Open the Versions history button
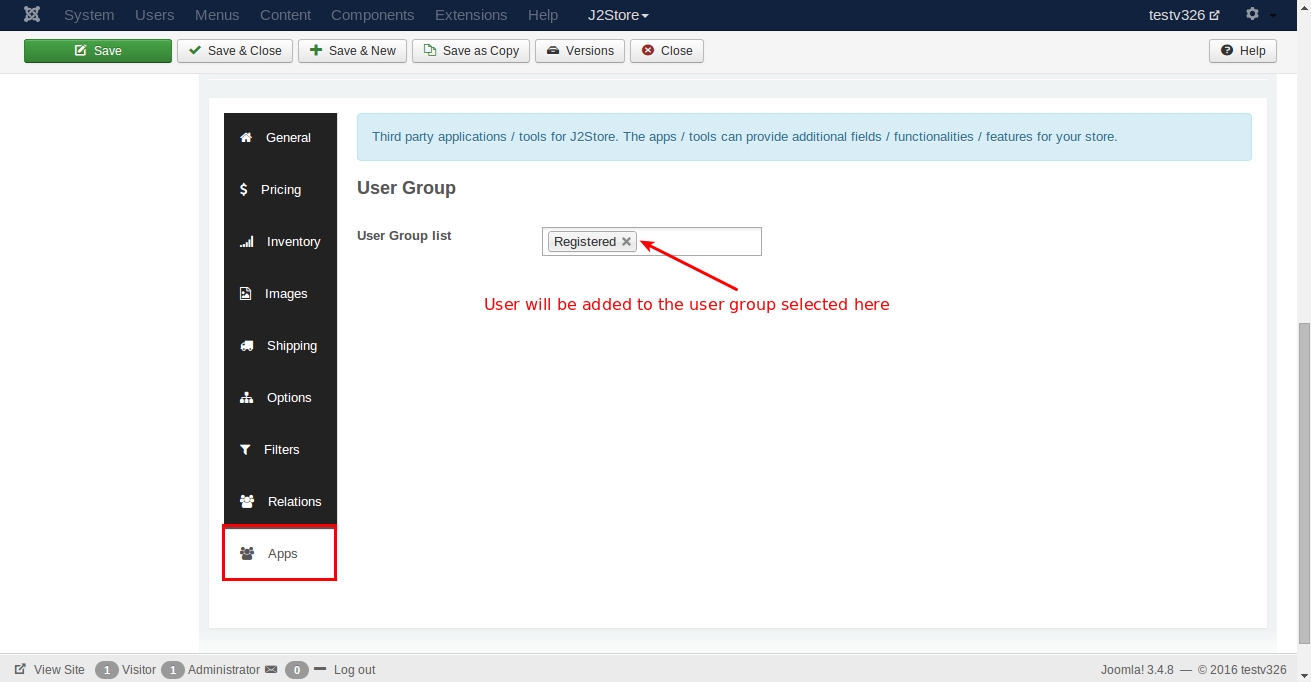This screenshot has width=1311, height=682. coord(580,51)
